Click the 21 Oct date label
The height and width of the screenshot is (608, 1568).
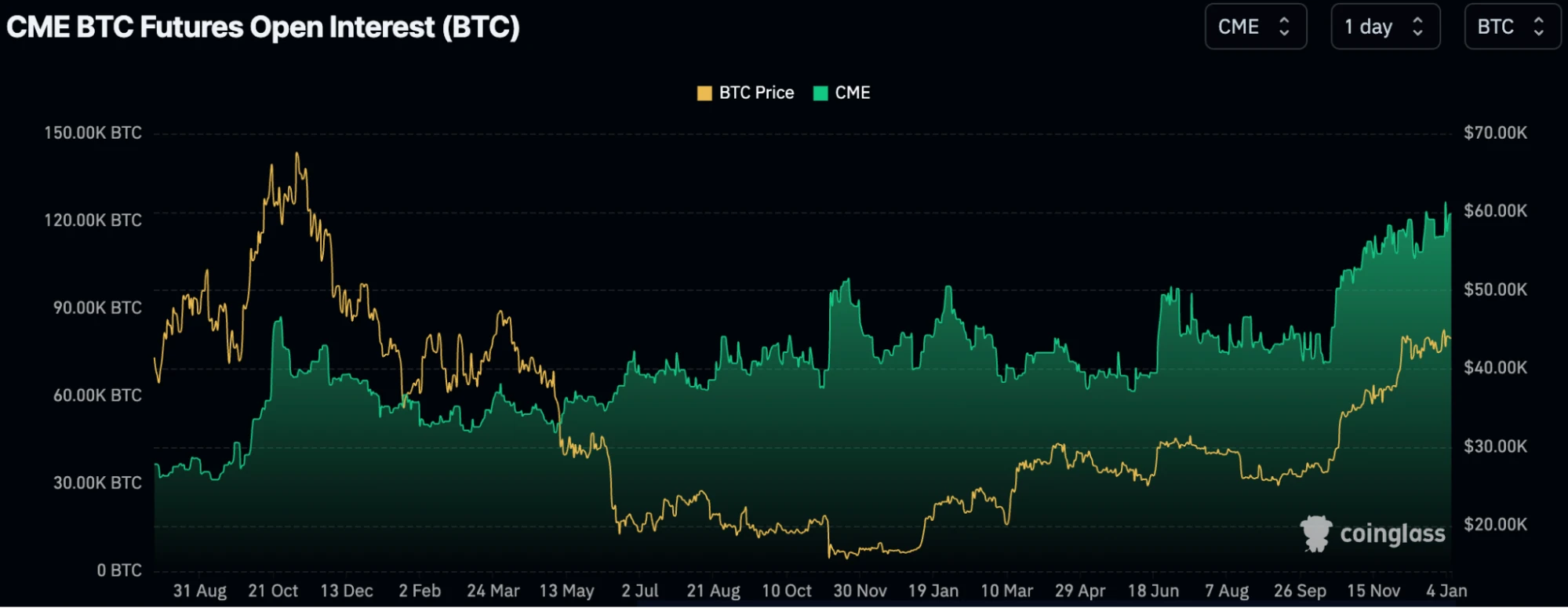(273, 591)
